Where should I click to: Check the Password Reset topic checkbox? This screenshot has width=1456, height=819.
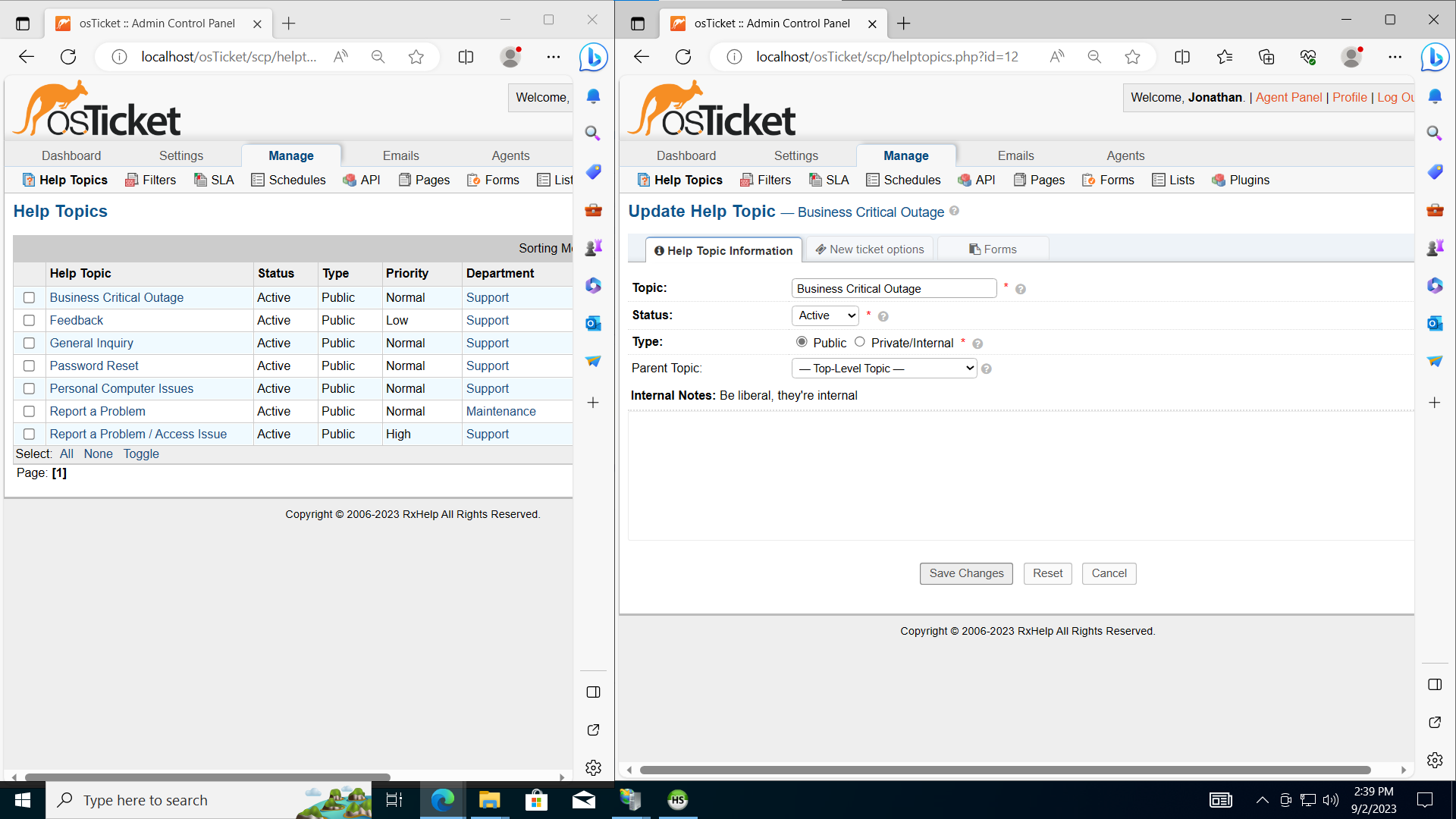[x=29, y=366]
